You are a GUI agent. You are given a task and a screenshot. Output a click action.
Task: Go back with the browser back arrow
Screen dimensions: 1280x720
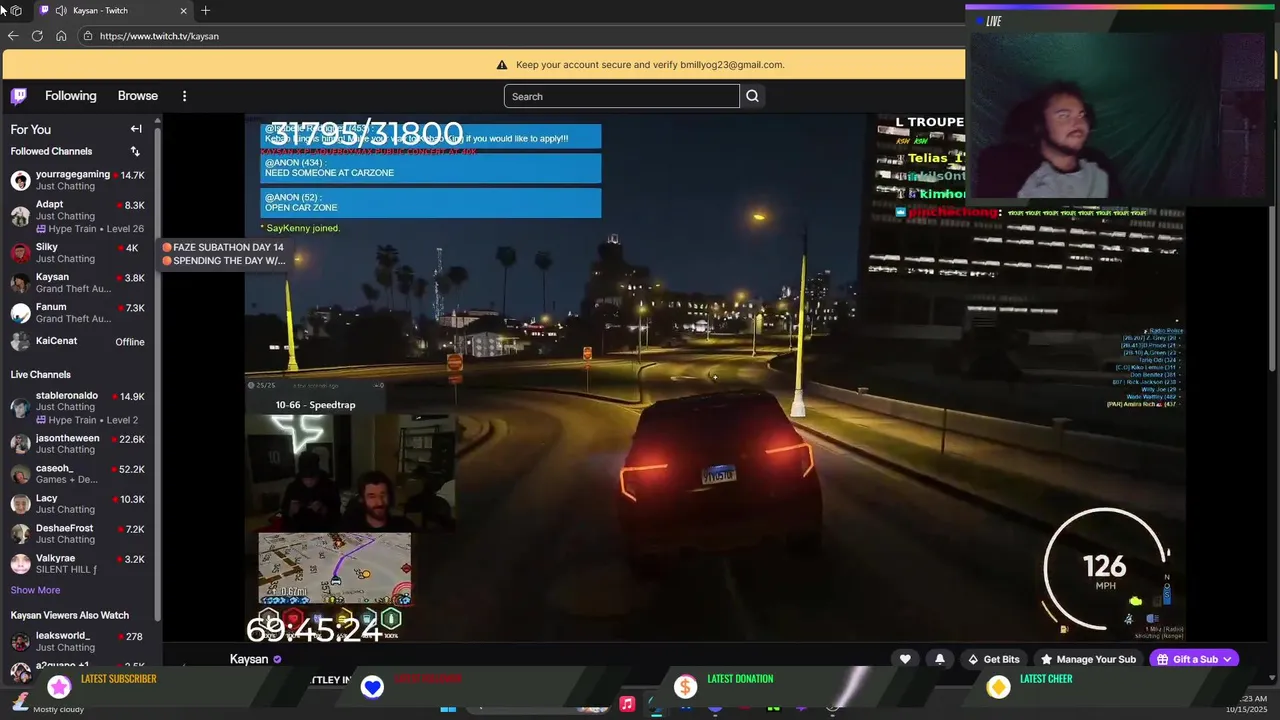point(13,36)
